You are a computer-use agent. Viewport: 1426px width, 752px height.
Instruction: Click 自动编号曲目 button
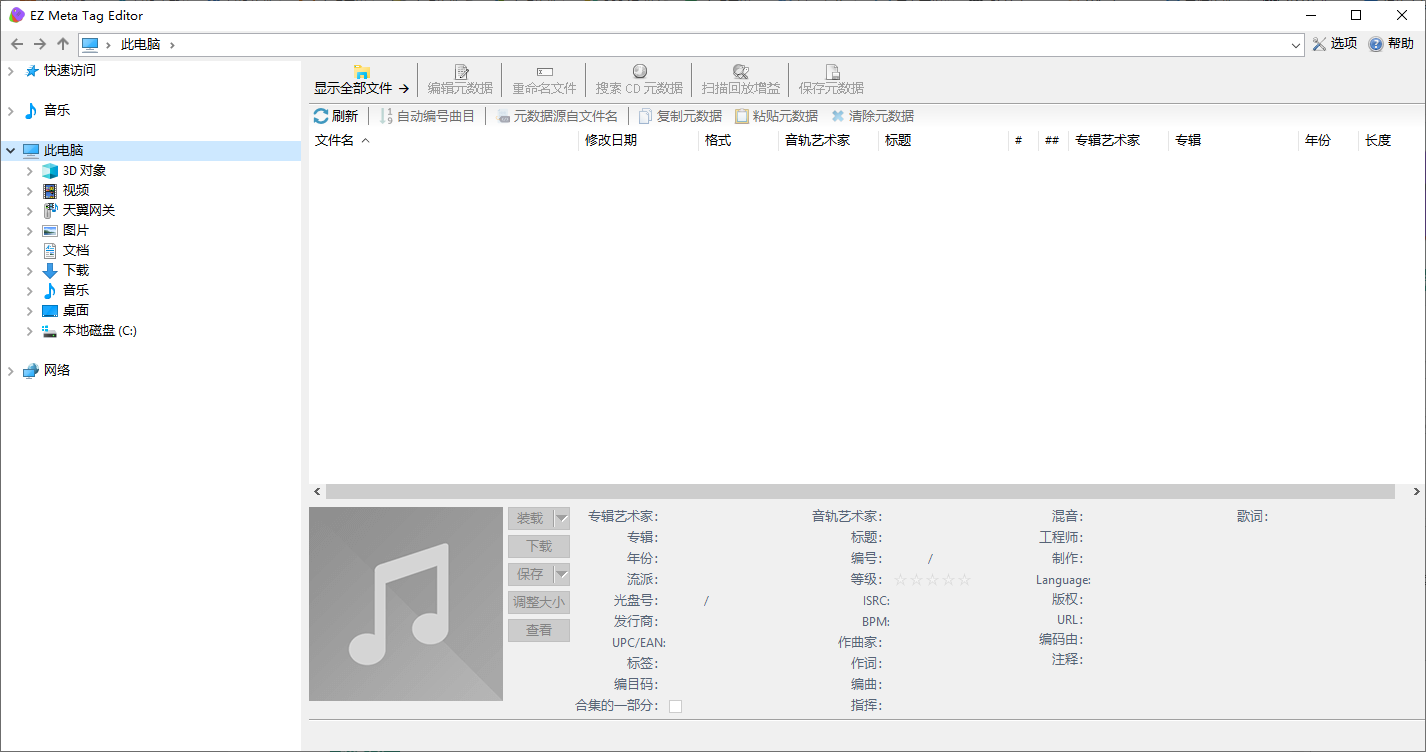click(x=427, y=116)
